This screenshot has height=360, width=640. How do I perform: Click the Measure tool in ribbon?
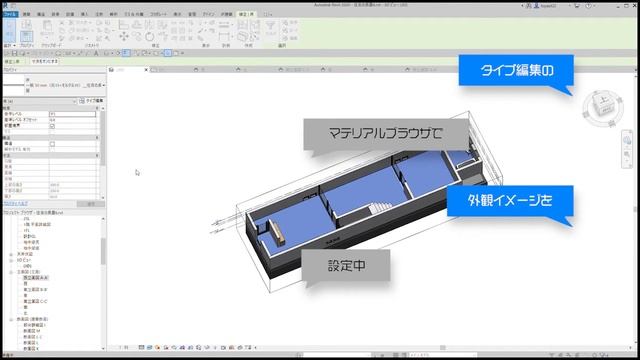click(224, 25)
